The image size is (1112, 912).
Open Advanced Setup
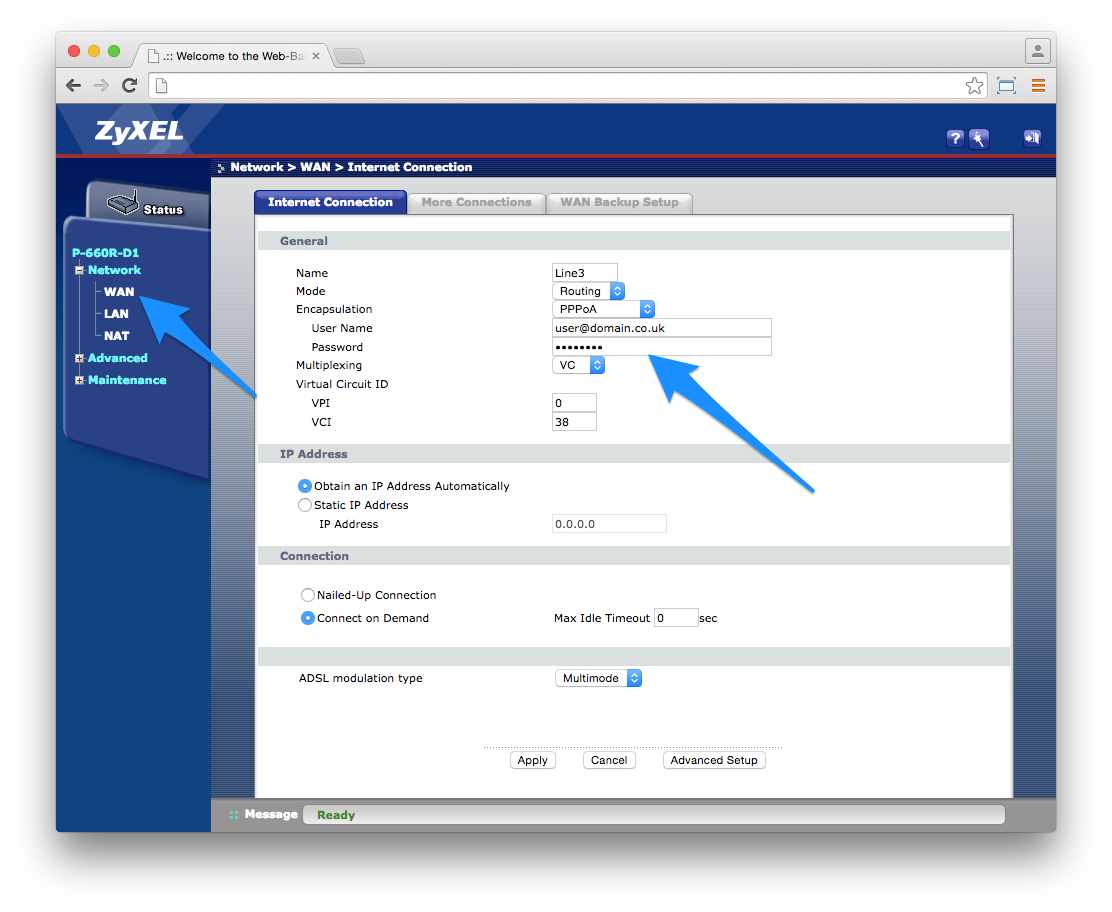pyautogui.click(x=714, y=760)
